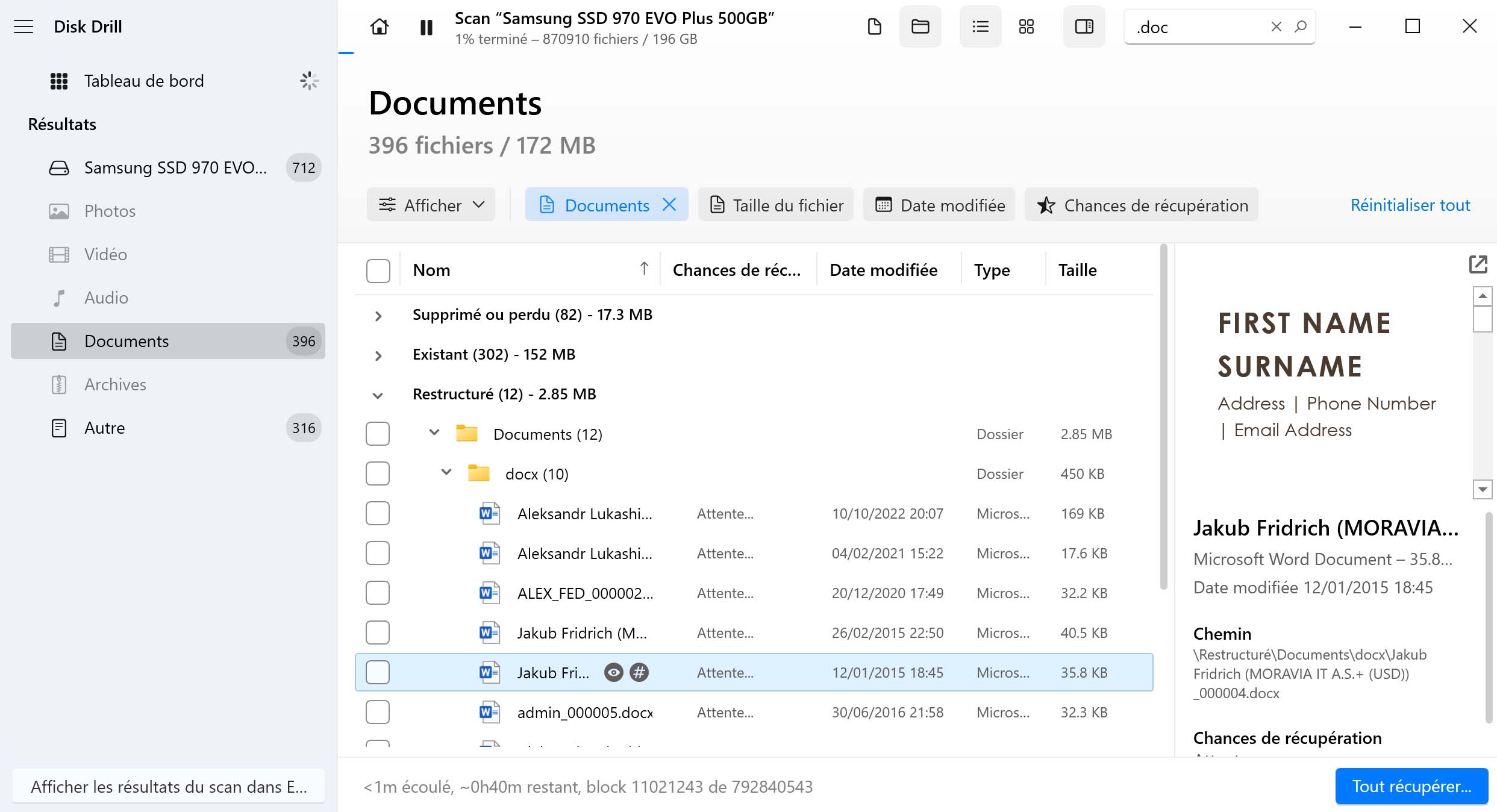Open the Photos category
1497x812 pixels.
168,211
